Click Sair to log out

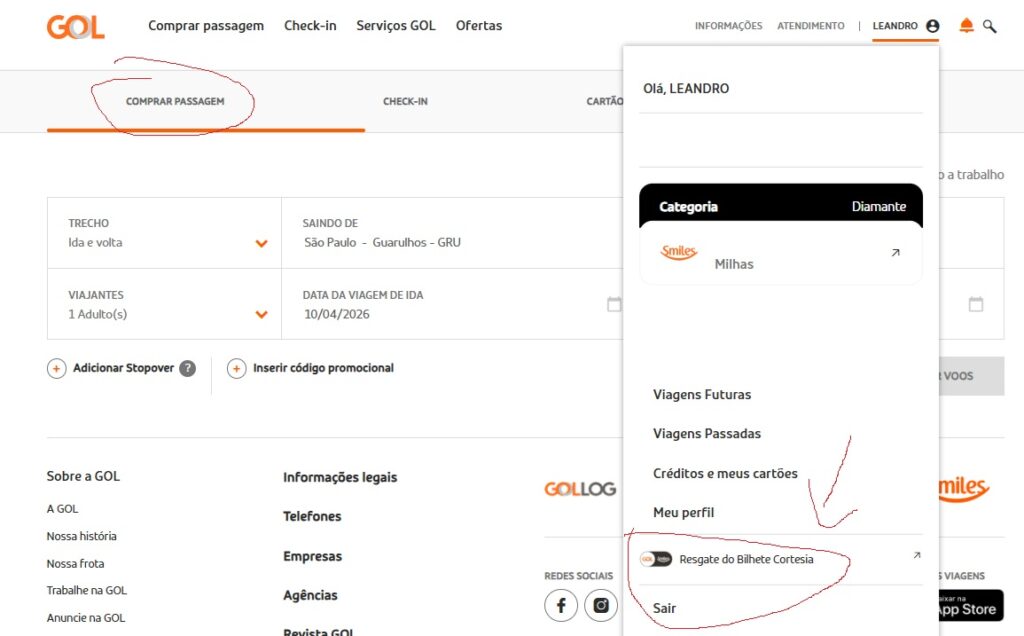(665, 608)
